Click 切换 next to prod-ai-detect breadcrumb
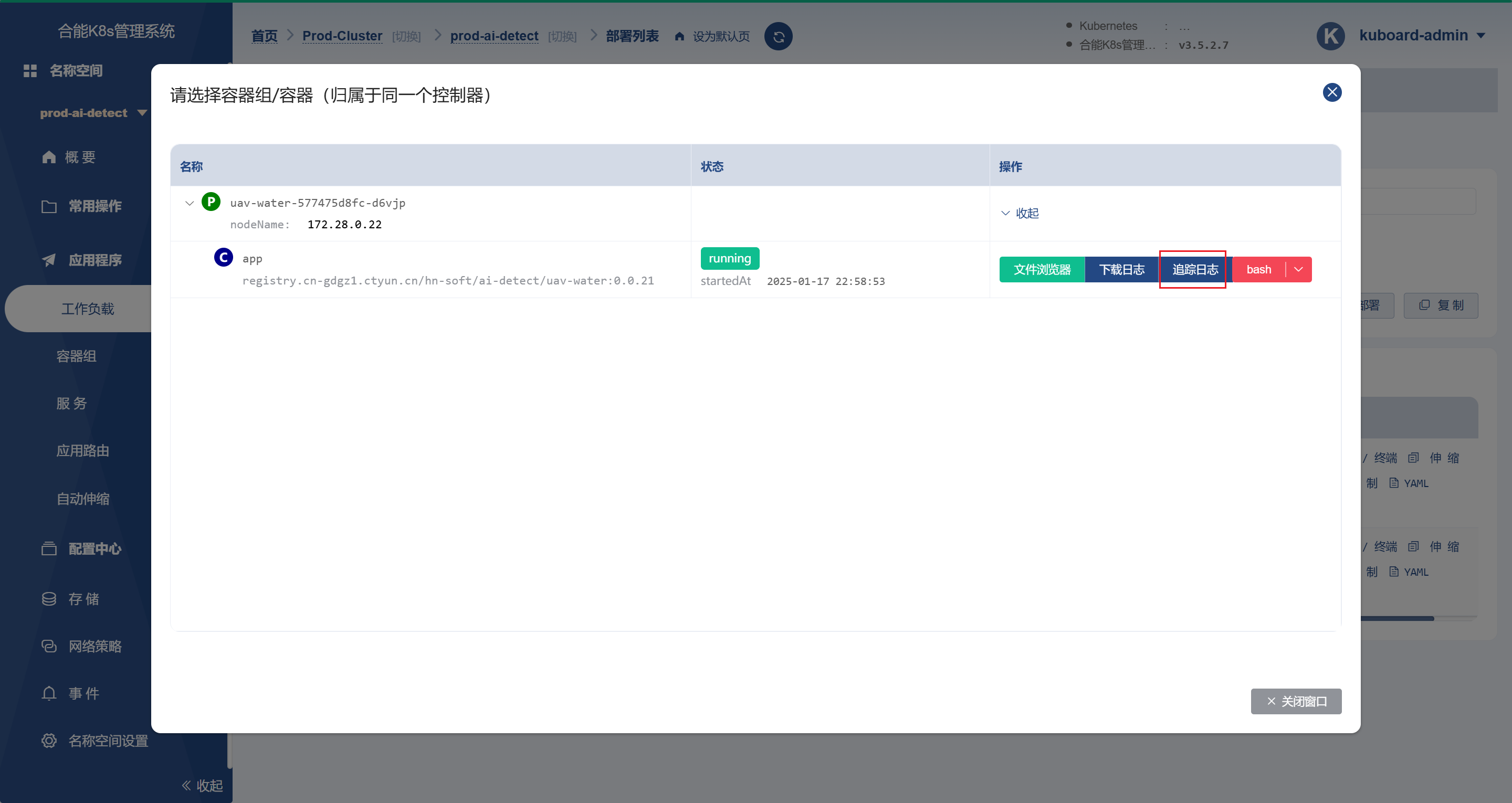This screenshot has height=803, width=1512. pos(562,36)
